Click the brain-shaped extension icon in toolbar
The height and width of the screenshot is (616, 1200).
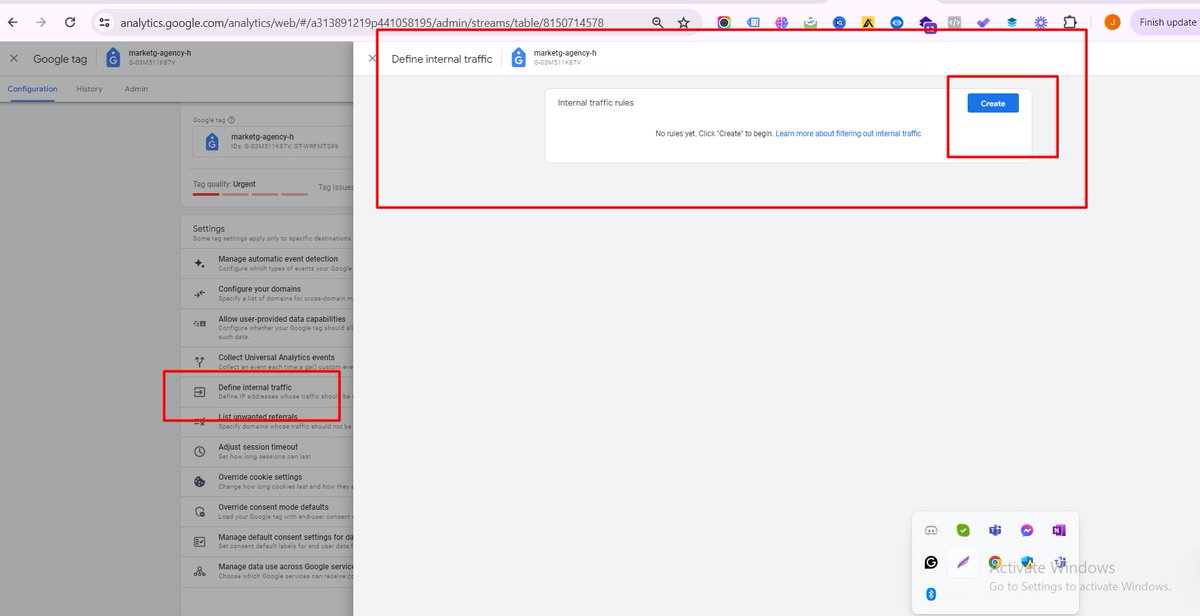pos(782,22)
